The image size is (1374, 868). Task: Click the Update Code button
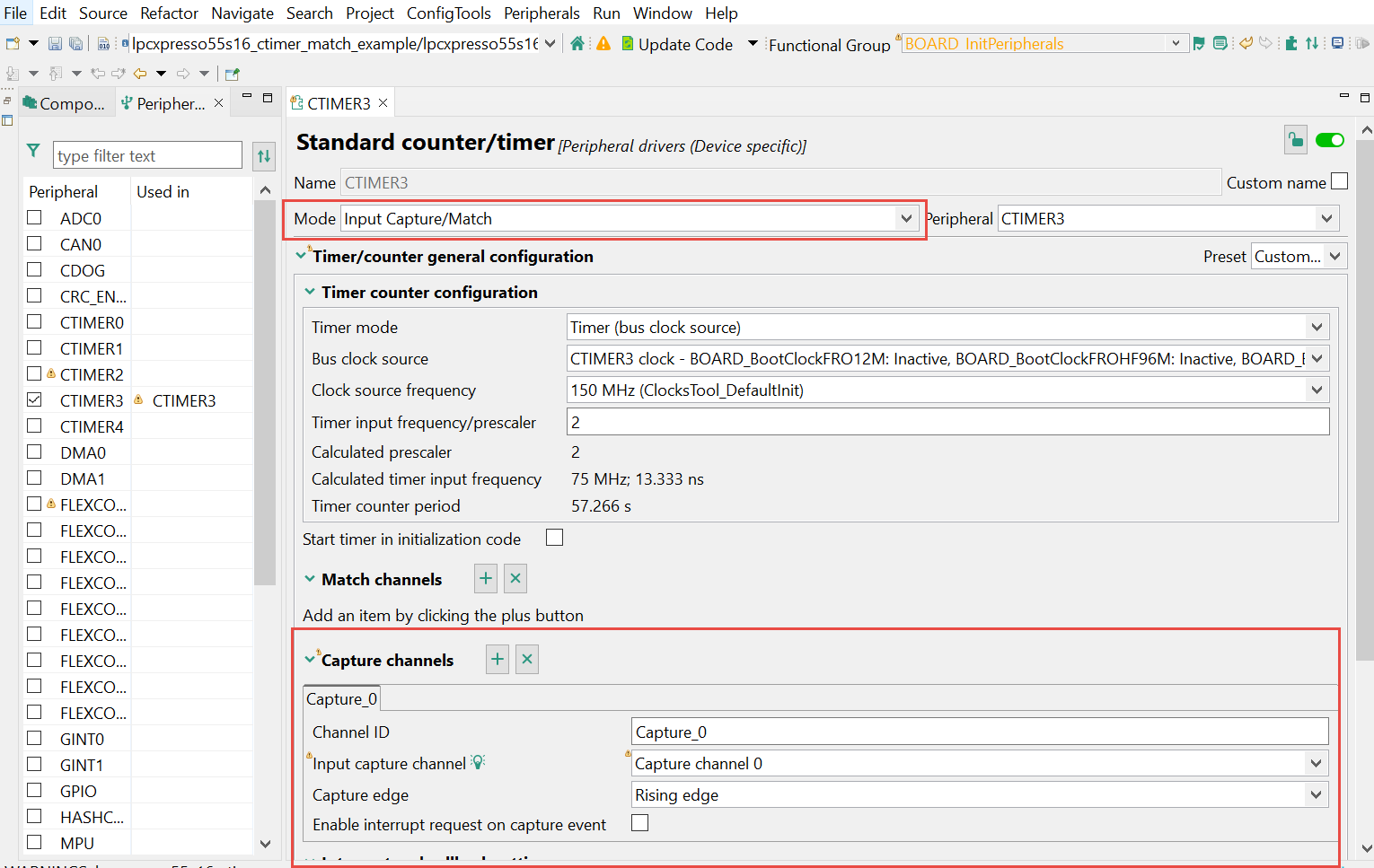[x=678, y=44]
